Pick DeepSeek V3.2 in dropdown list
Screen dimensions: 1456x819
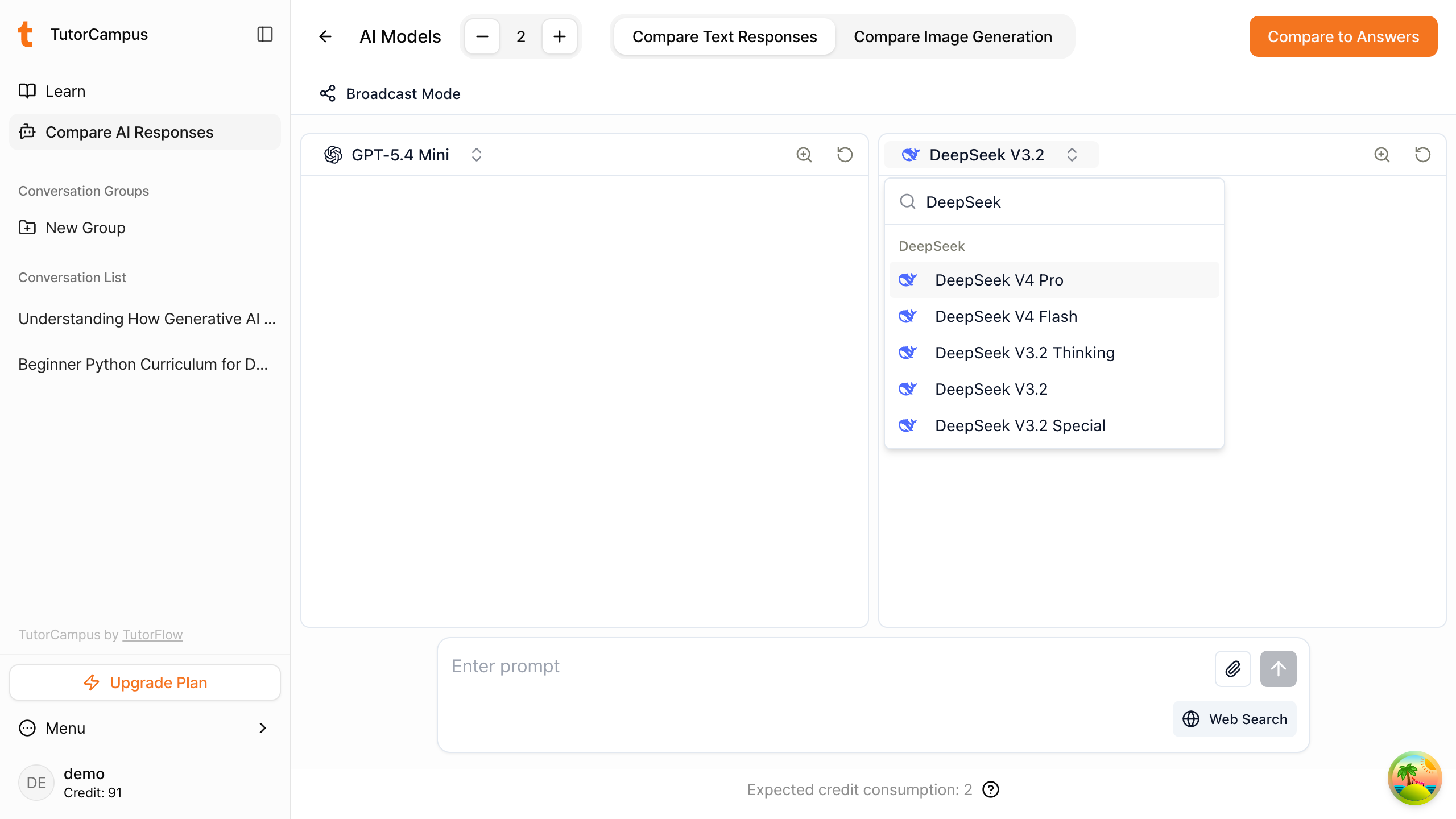[x=1054, y=389]
